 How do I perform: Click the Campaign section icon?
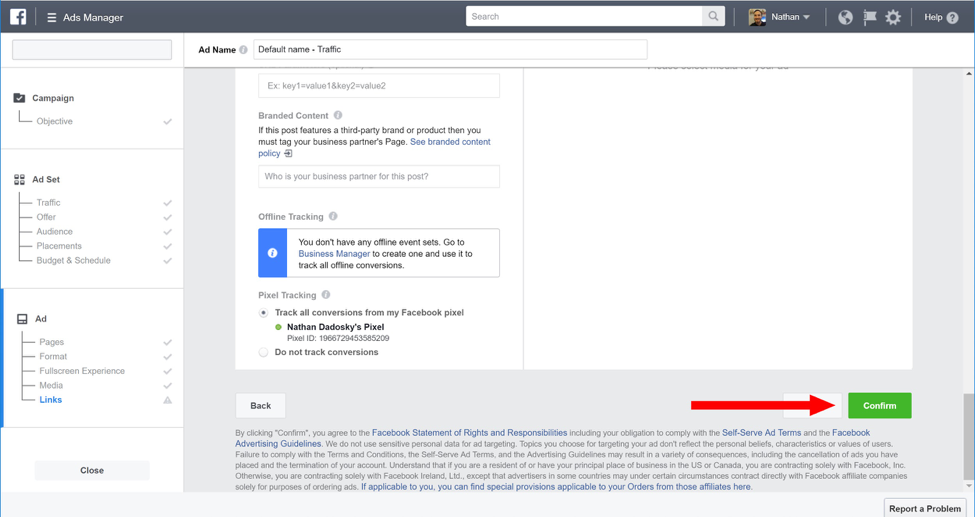pyautogui.click(x=19, y=98)
